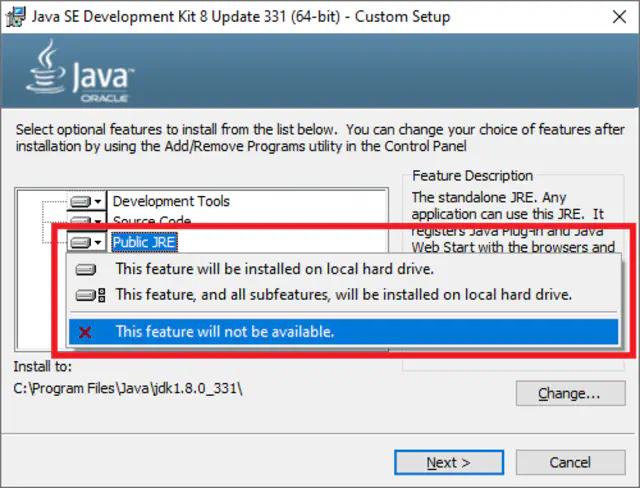640x488 pixels.
Task: Click the red X icon in the popup menu
Action: point(86,331)
